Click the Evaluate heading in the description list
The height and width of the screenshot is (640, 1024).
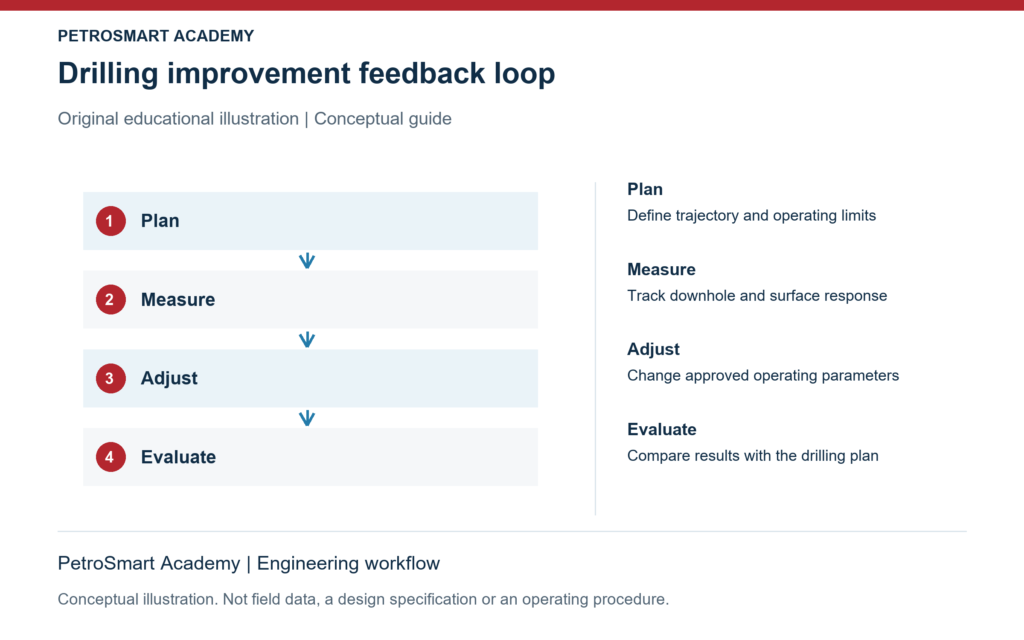coord(662,430)
